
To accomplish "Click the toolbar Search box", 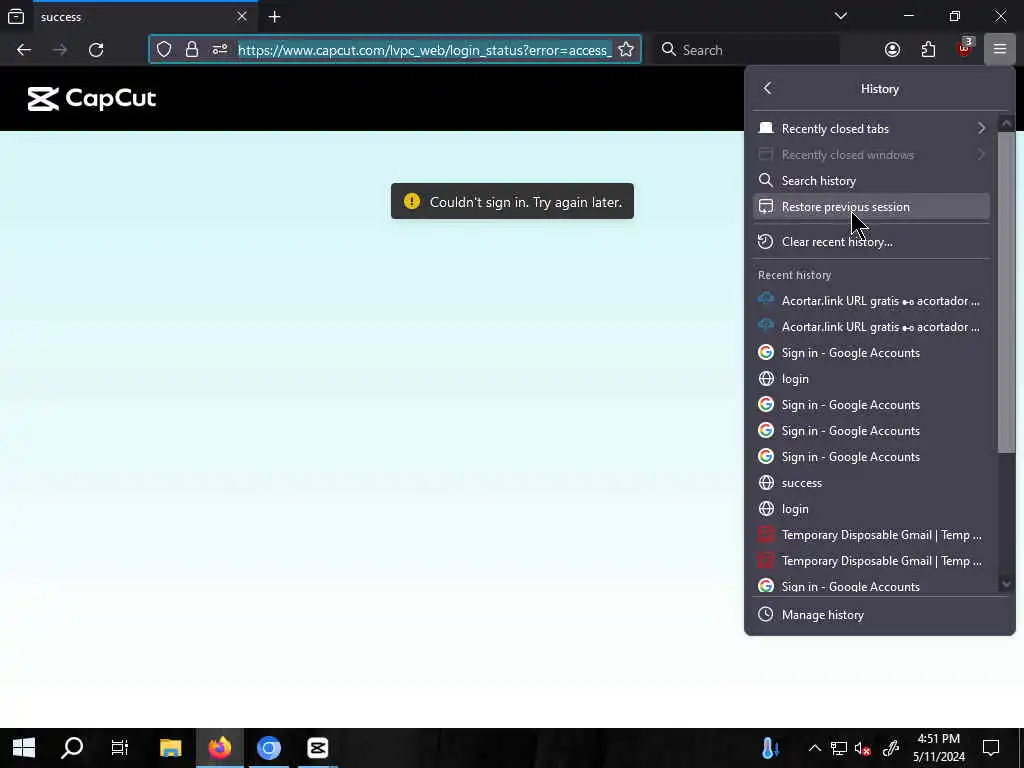I will click(746, 50).
